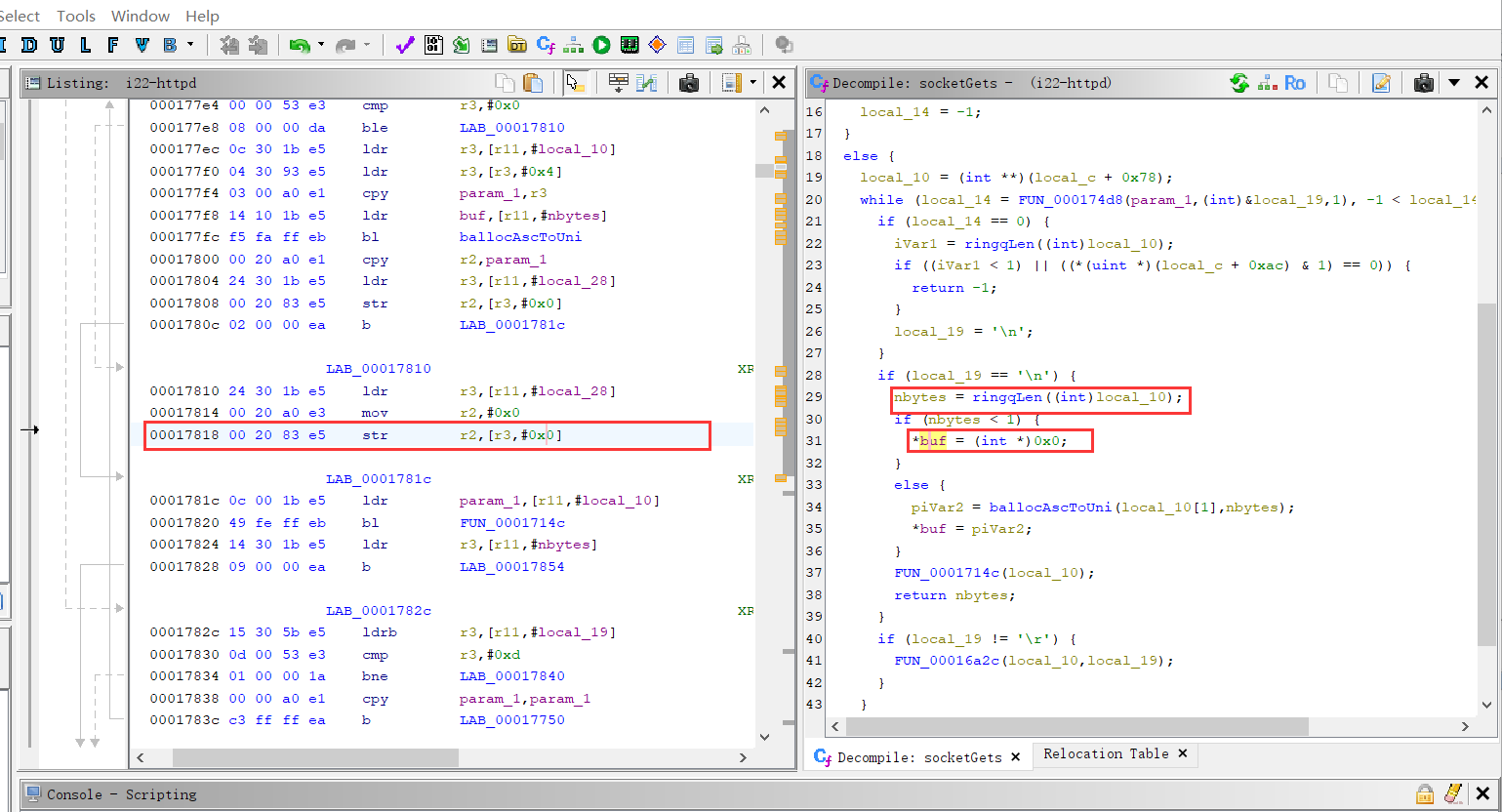The height and width of the screenshot is (812, 1502).
Task: Go to next Label with L icon
Action: (86, 45)
